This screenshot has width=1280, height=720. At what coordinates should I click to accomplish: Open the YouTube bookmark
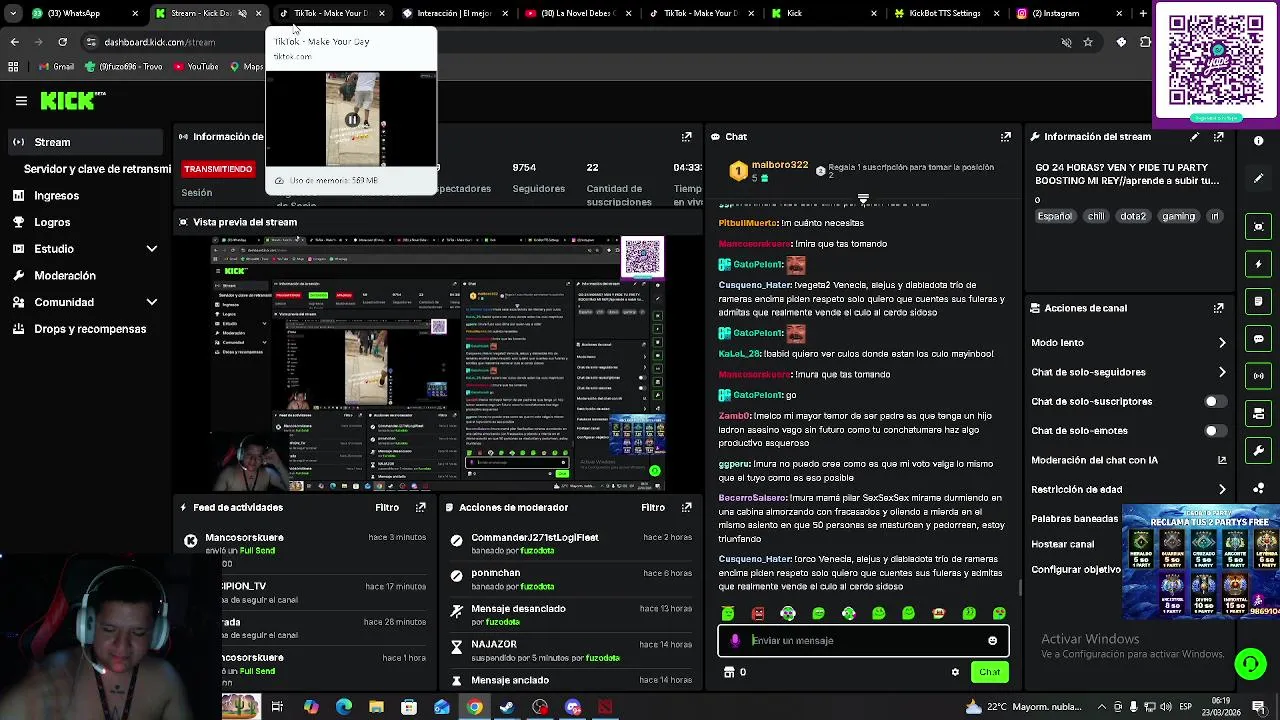tap(196, 67)
